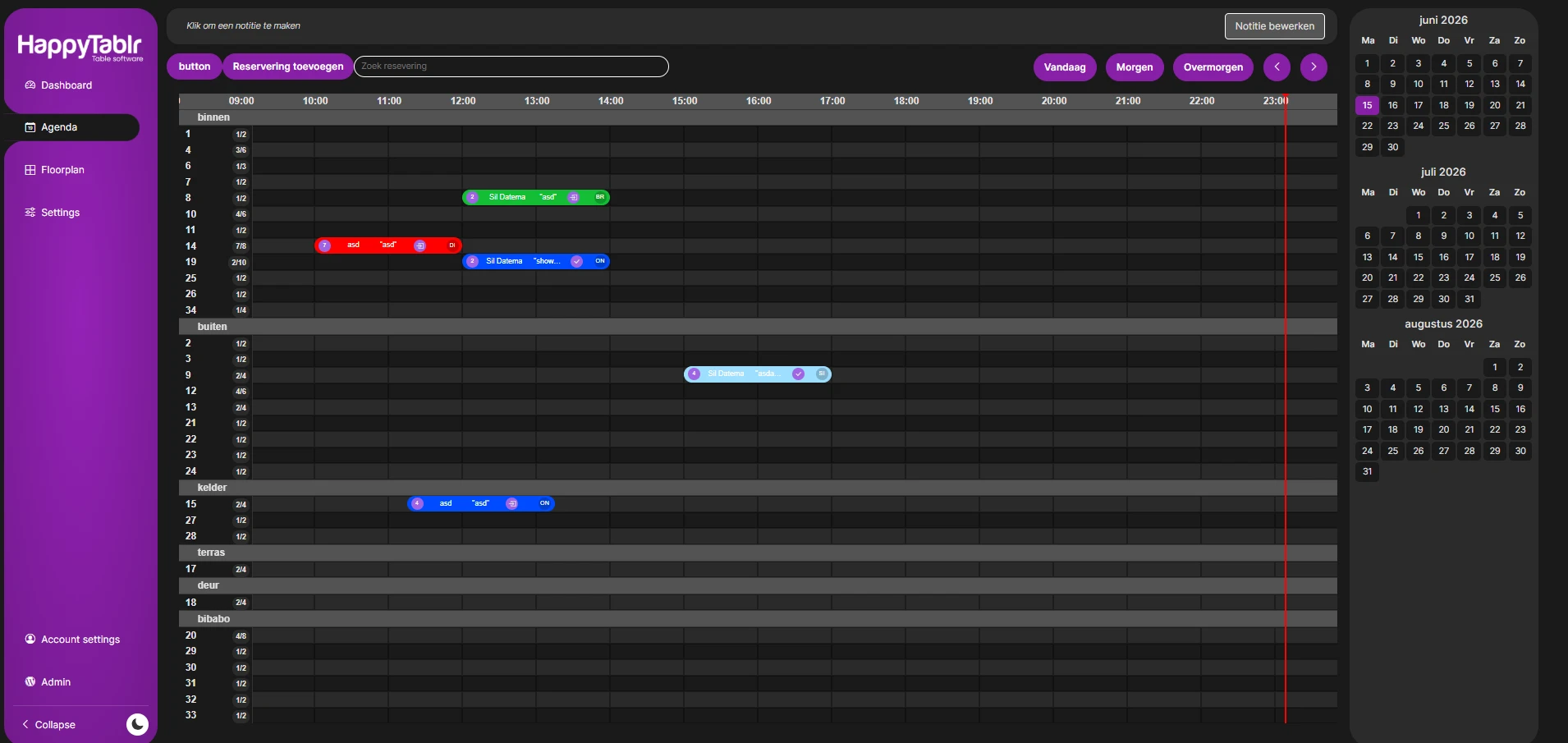This screenshot has height=743, width=1568.
Task: Click the red current-time marker
Action: pyautogui.click(x=1286, y=410)
